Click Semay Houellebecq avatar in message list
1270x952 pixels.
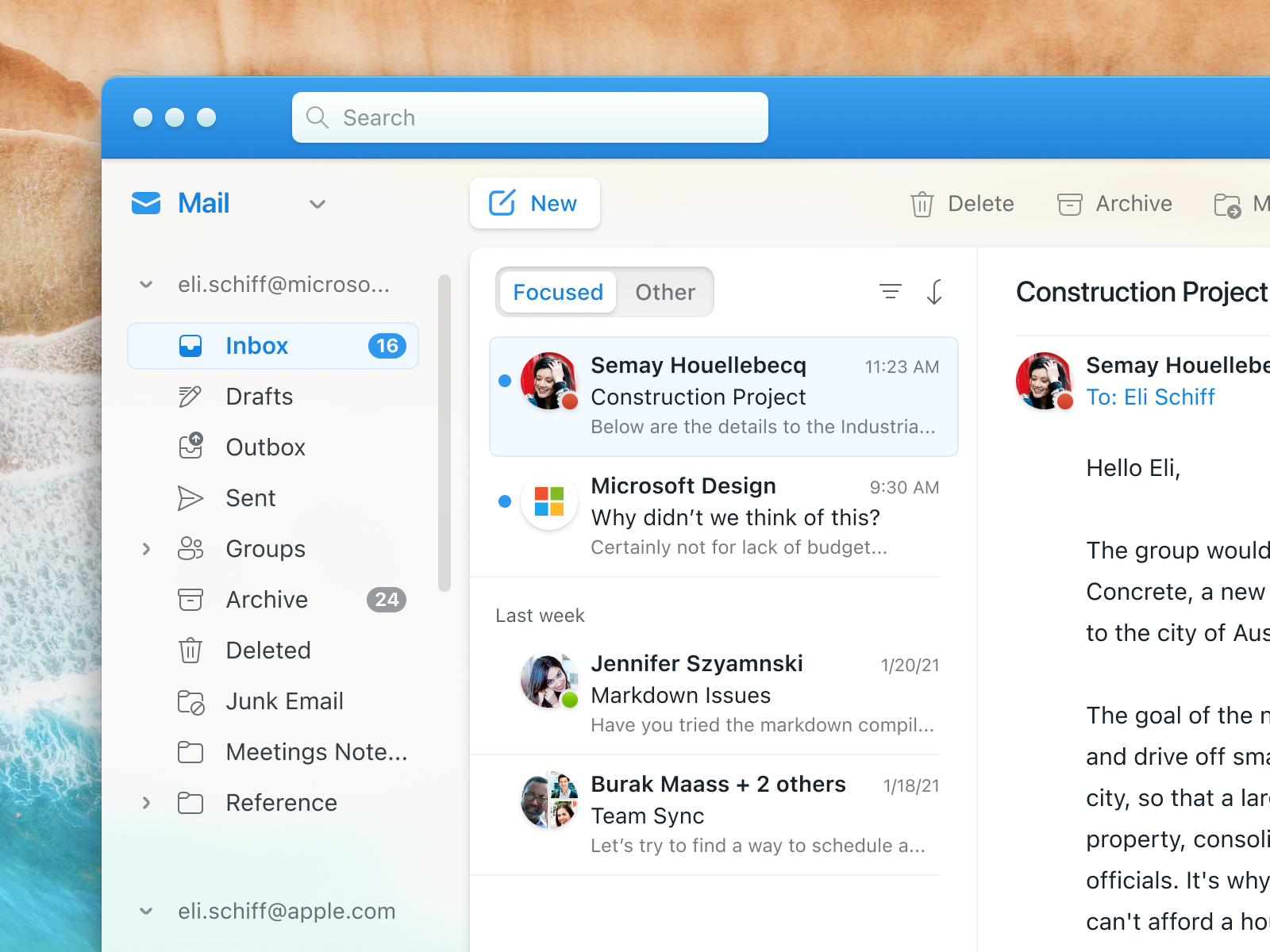tap(548, 381)
